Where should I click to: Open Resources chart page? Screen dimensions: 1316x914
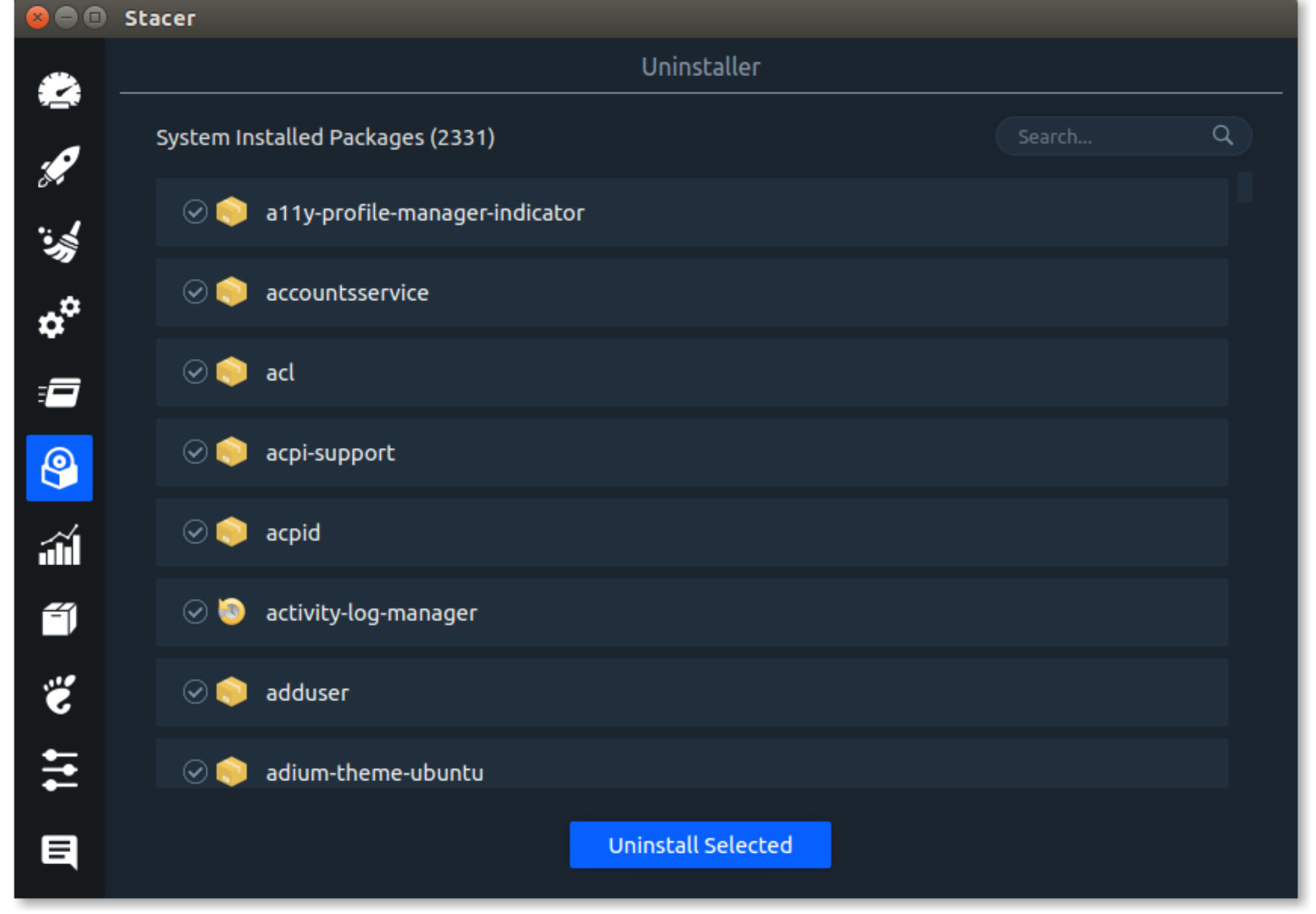click(x=59, y=544)
